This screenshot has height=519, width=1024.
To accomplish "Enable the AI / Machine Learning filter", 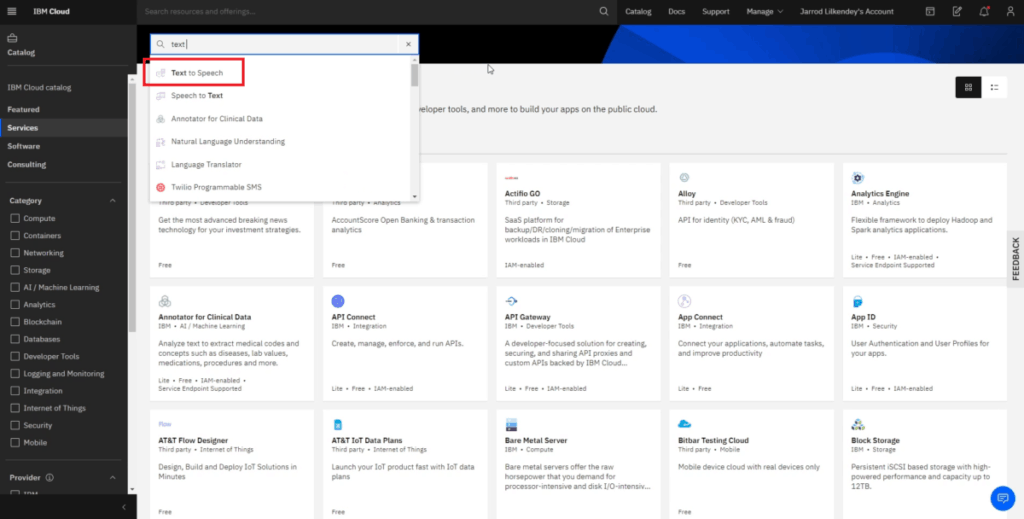I will [x=15, y=287].
